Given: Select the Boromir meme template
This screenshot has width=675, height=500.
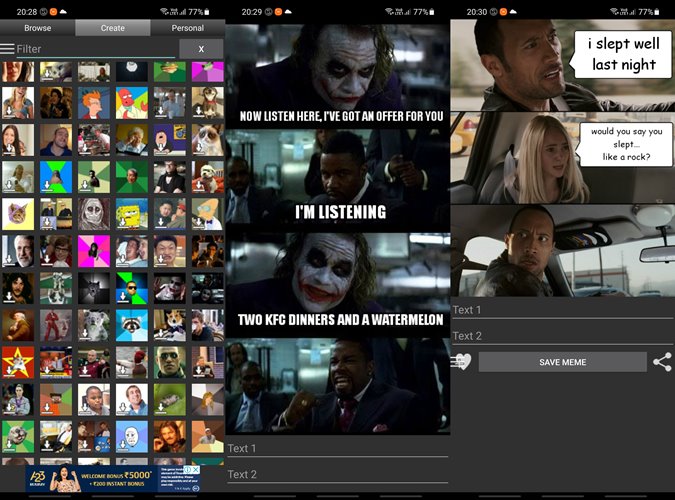Looking at the screenshot, I should [170, 436].
